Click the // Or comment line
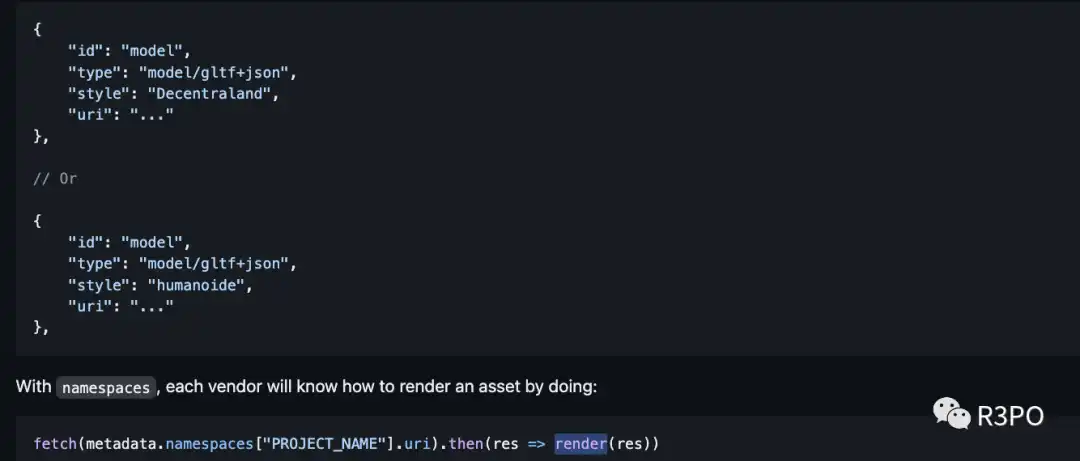 (55, 178)
